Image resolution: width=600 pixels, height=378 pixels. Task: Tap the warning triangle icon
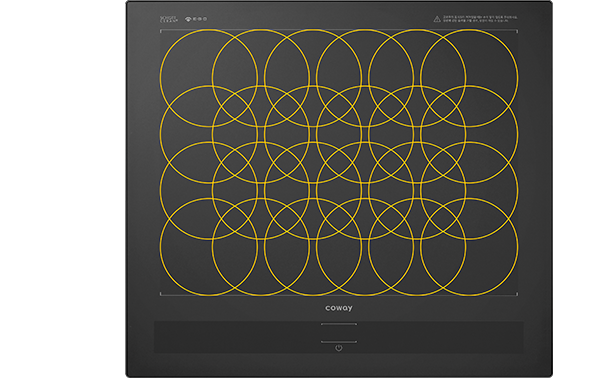click(437, 19)
